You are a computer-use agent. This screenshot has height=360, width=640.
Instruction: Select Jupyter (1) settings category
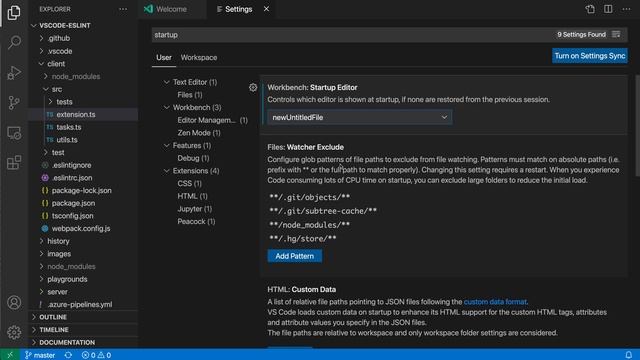195,209
